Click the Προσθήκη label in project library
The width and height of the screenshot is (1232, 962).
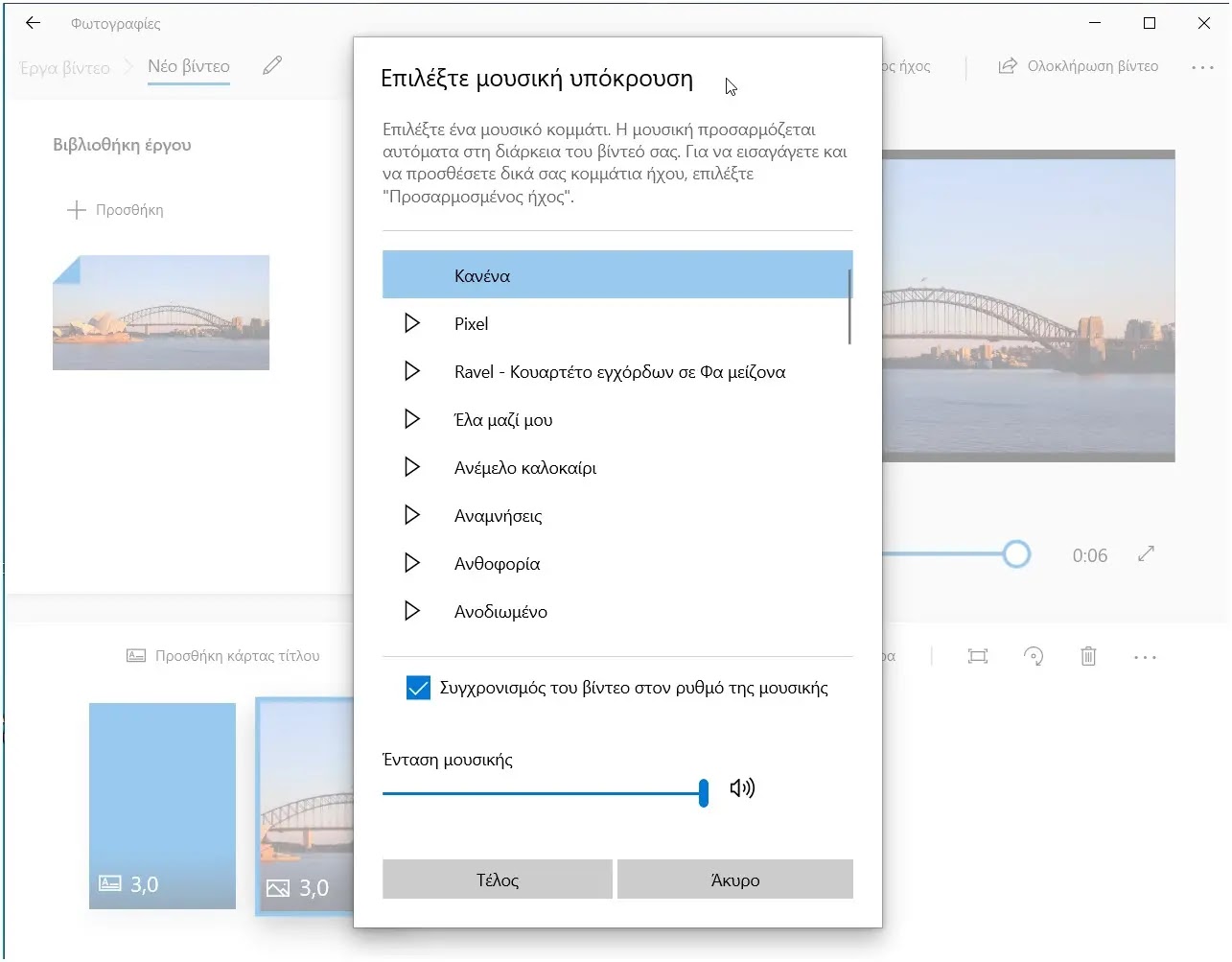pos(129,210)
